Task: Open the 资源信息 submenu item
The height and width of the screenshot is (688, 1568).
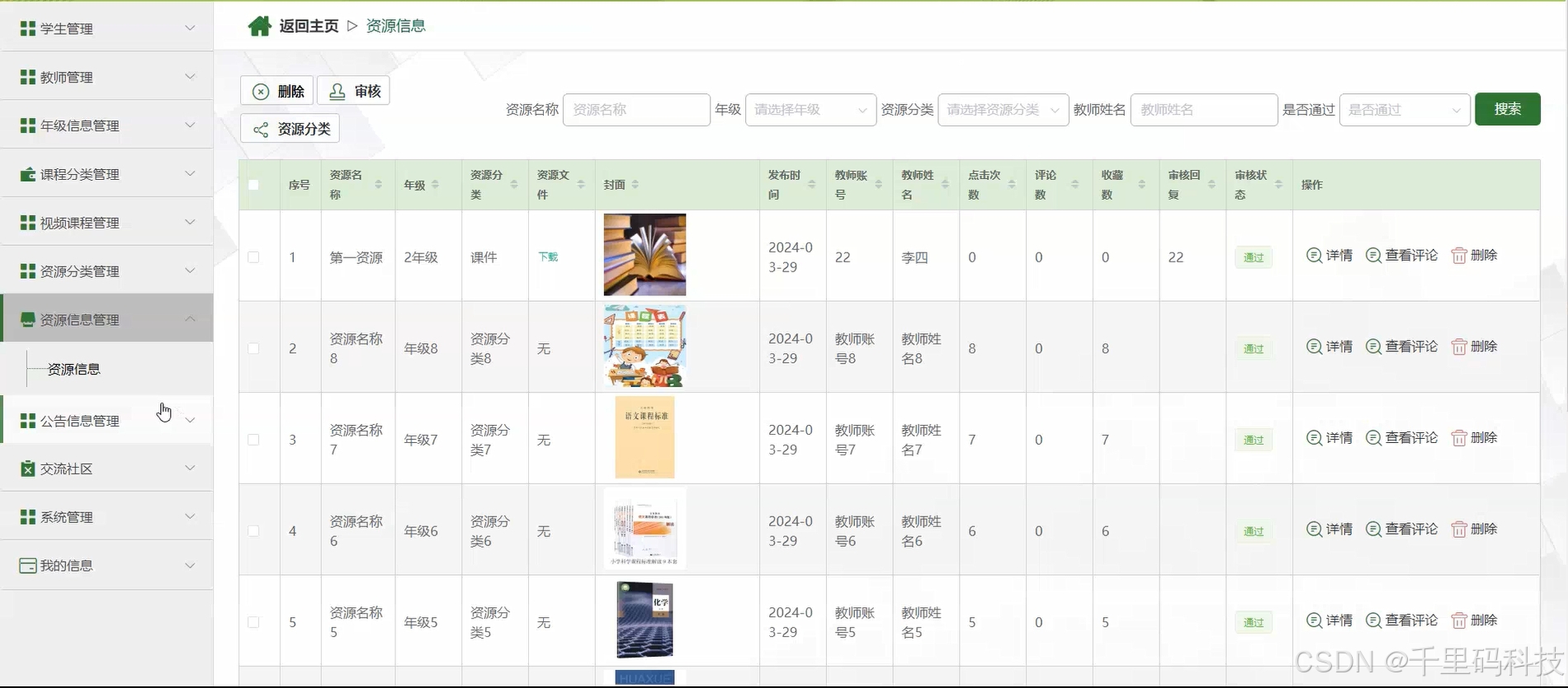Action: pos(74,369)
